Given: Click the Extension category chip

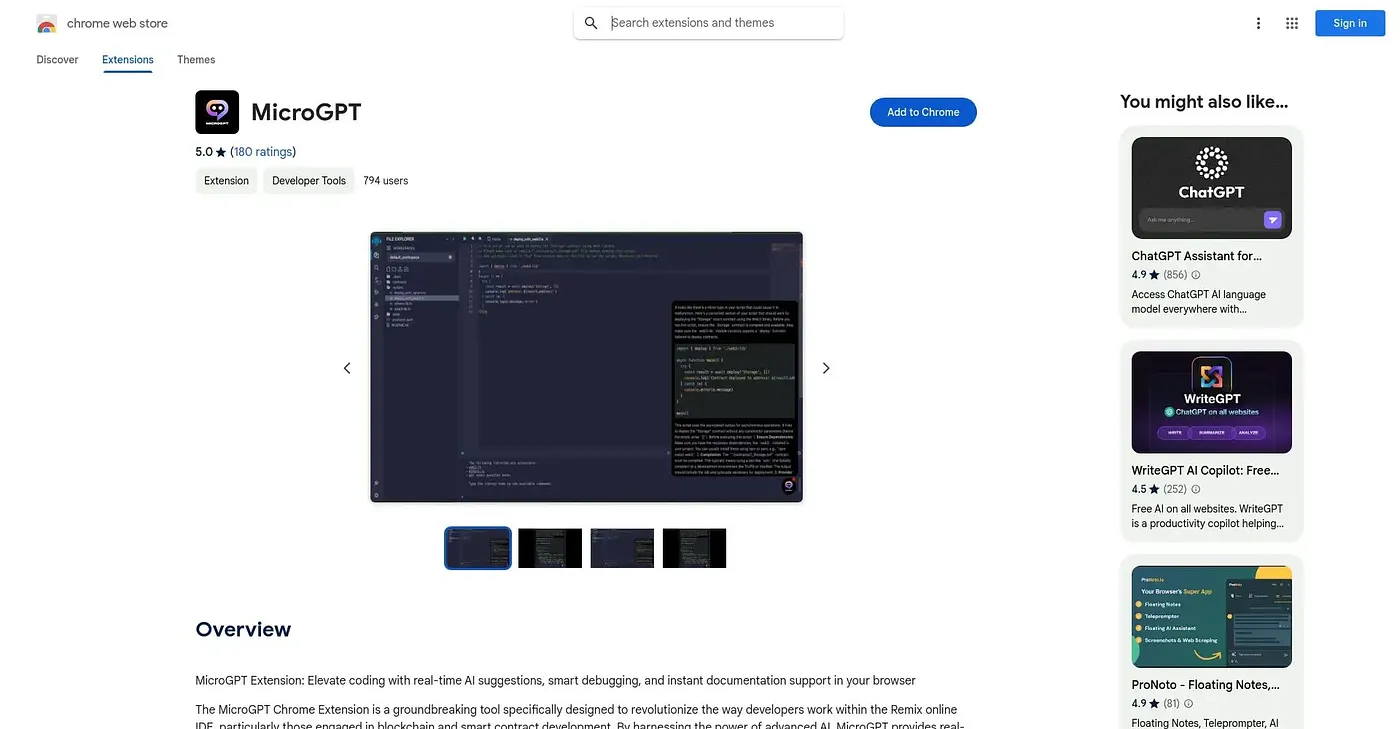Looking at the screenshot, I should [x=226, y=181].
